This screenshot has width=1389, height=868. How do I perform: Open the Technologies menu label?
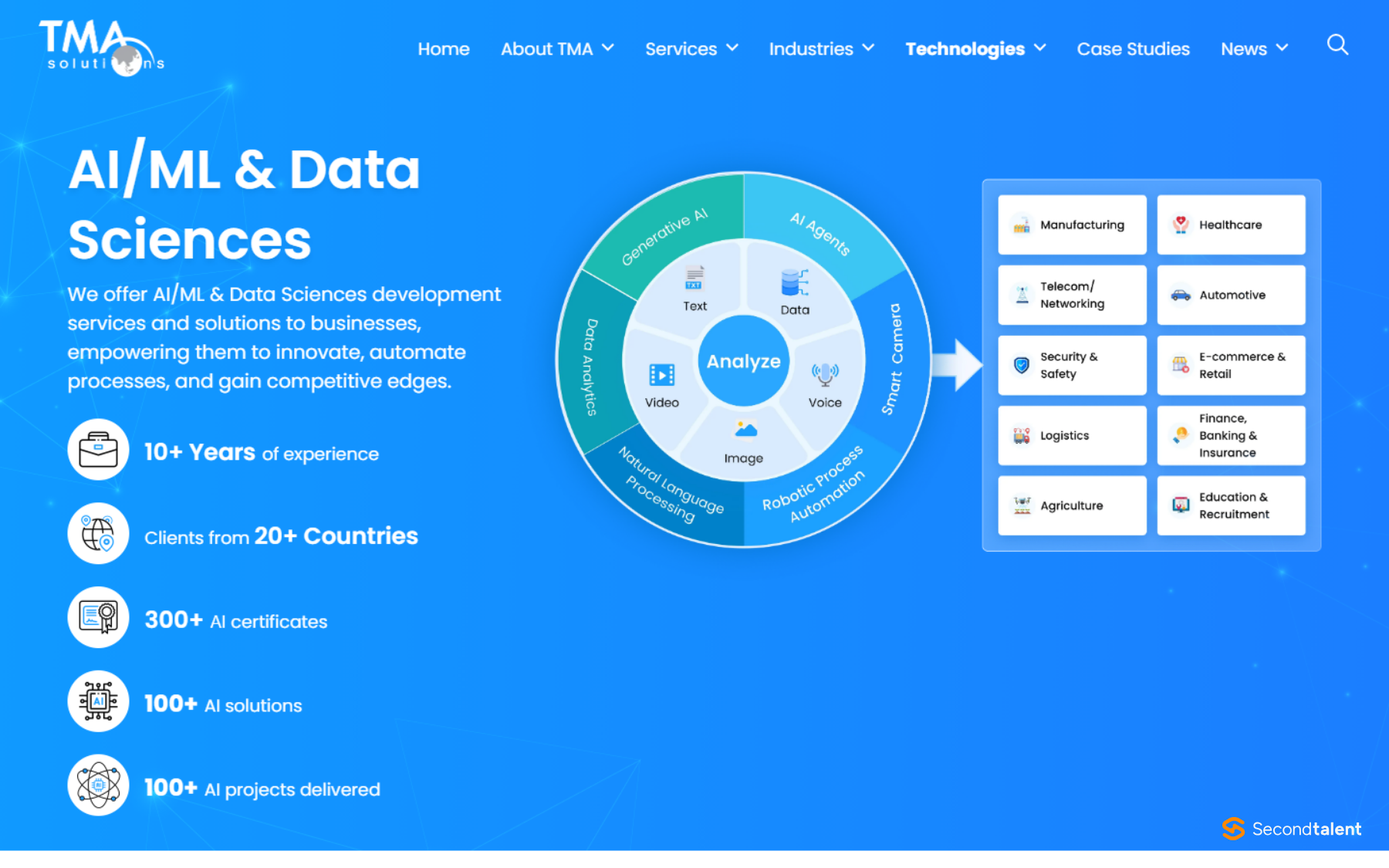965,49
